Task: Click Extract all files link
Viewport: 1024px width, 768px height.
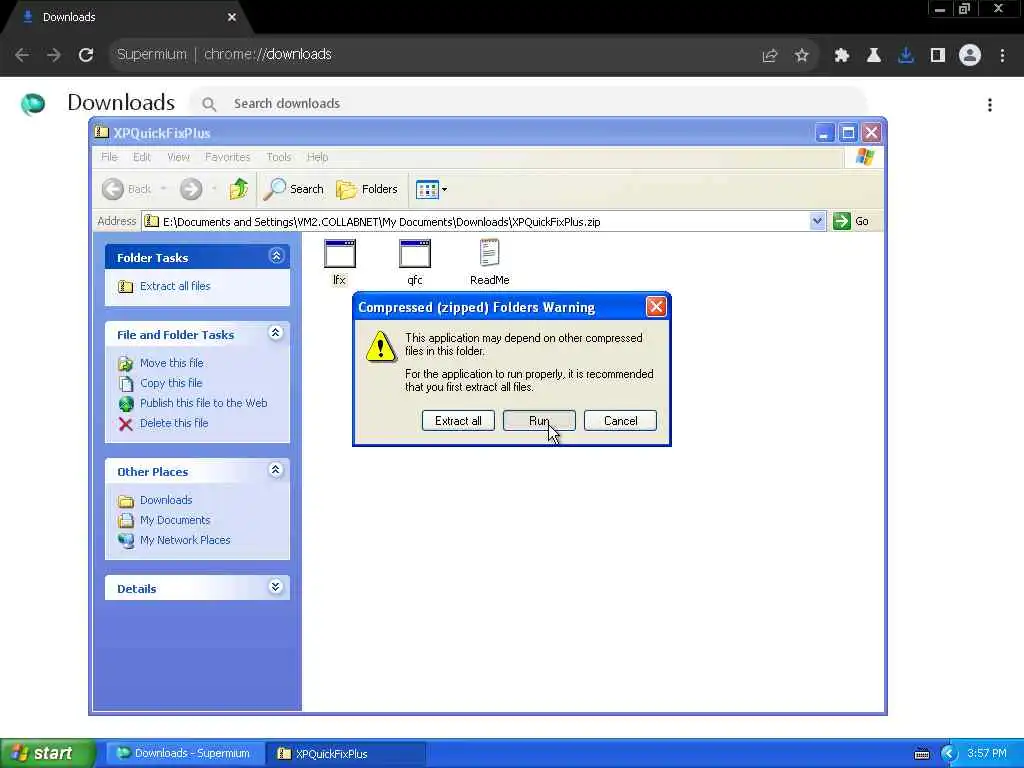Action: (x=175, y=286)
